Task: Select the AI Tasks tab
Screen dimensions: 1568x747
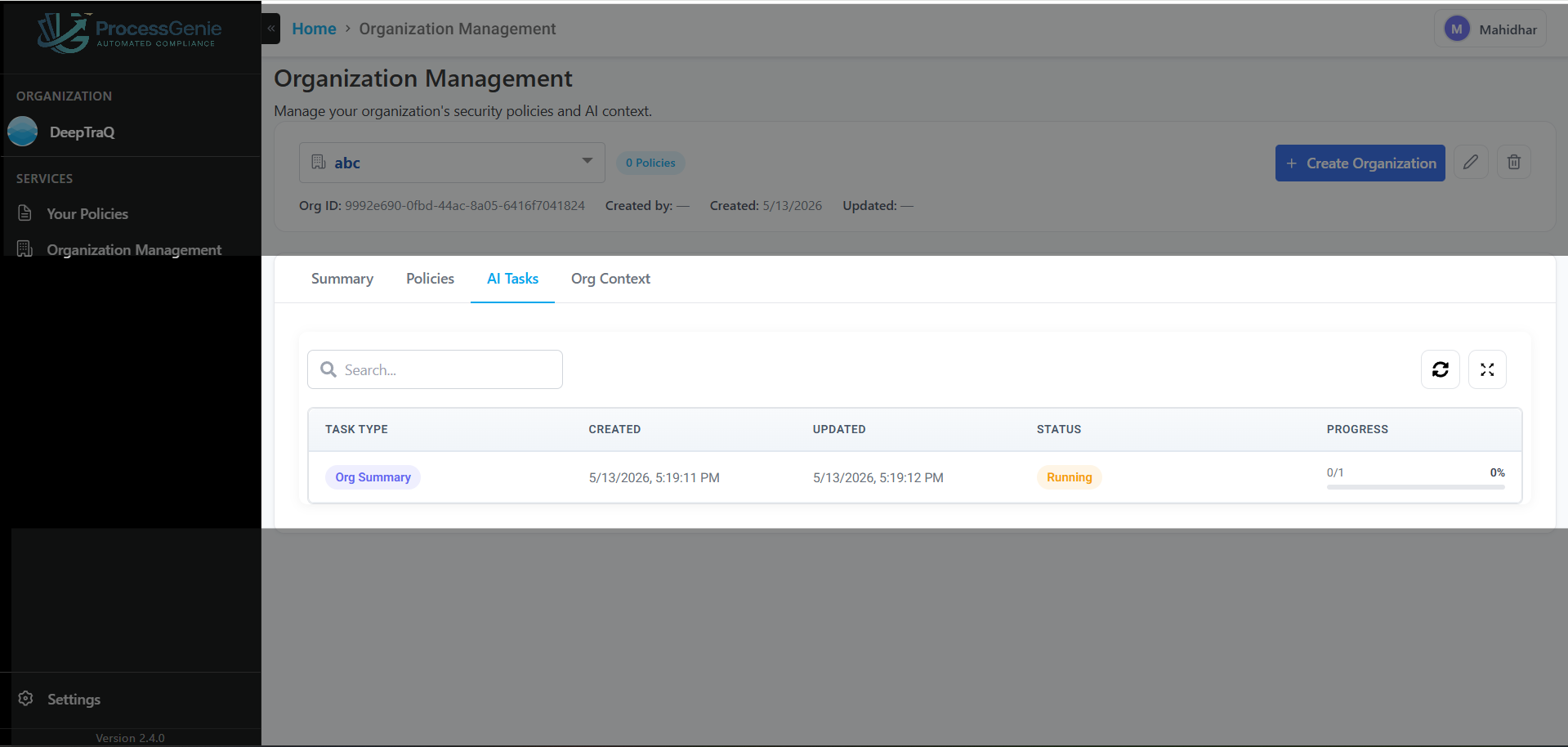Action: pos(512,279)
